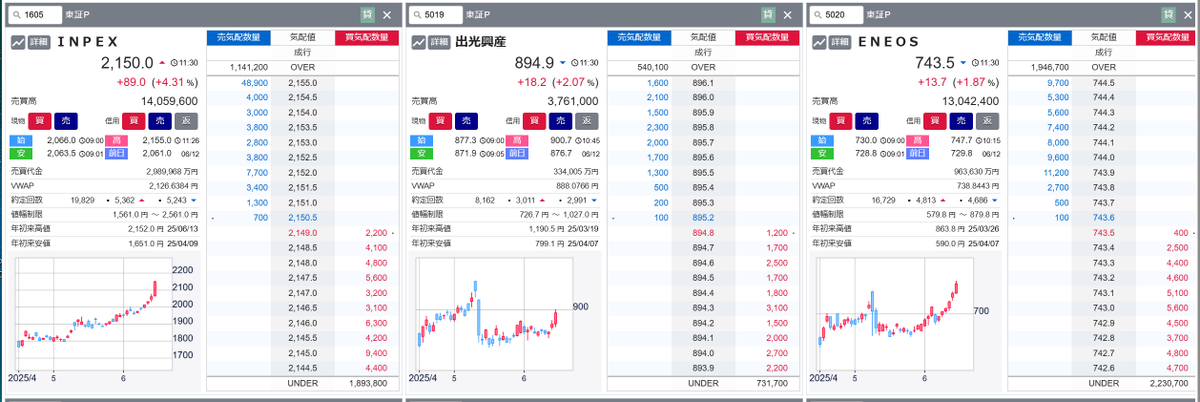This screenshot has width=1200, height=402.
Task: Click INPEX last price 2,150.0
Action: pyautogui.click(x=126, y=62)
